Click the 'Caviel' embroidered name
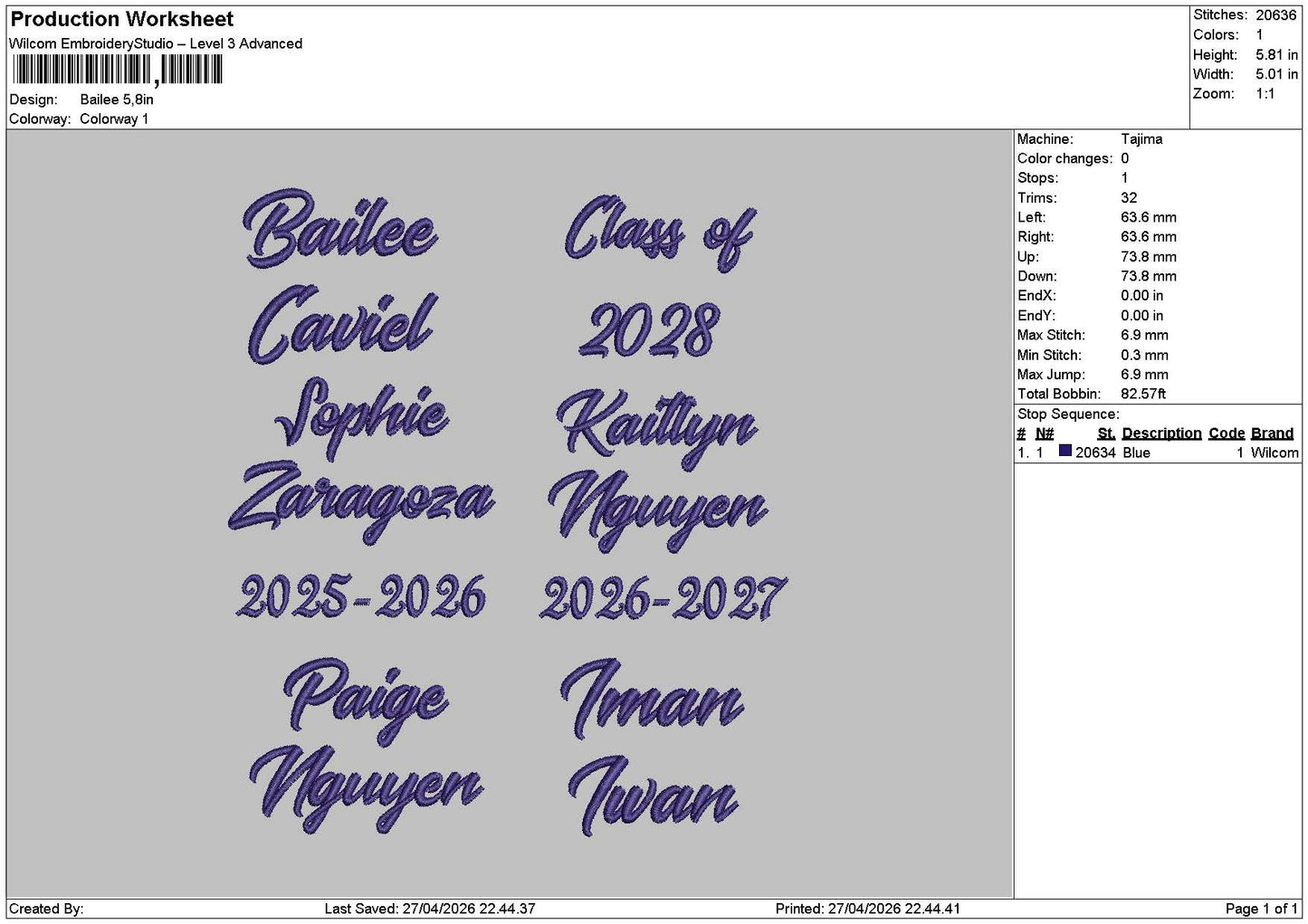Image resolution: width=1308 pixels, height=924 pixels. click(x=342, y=324)
